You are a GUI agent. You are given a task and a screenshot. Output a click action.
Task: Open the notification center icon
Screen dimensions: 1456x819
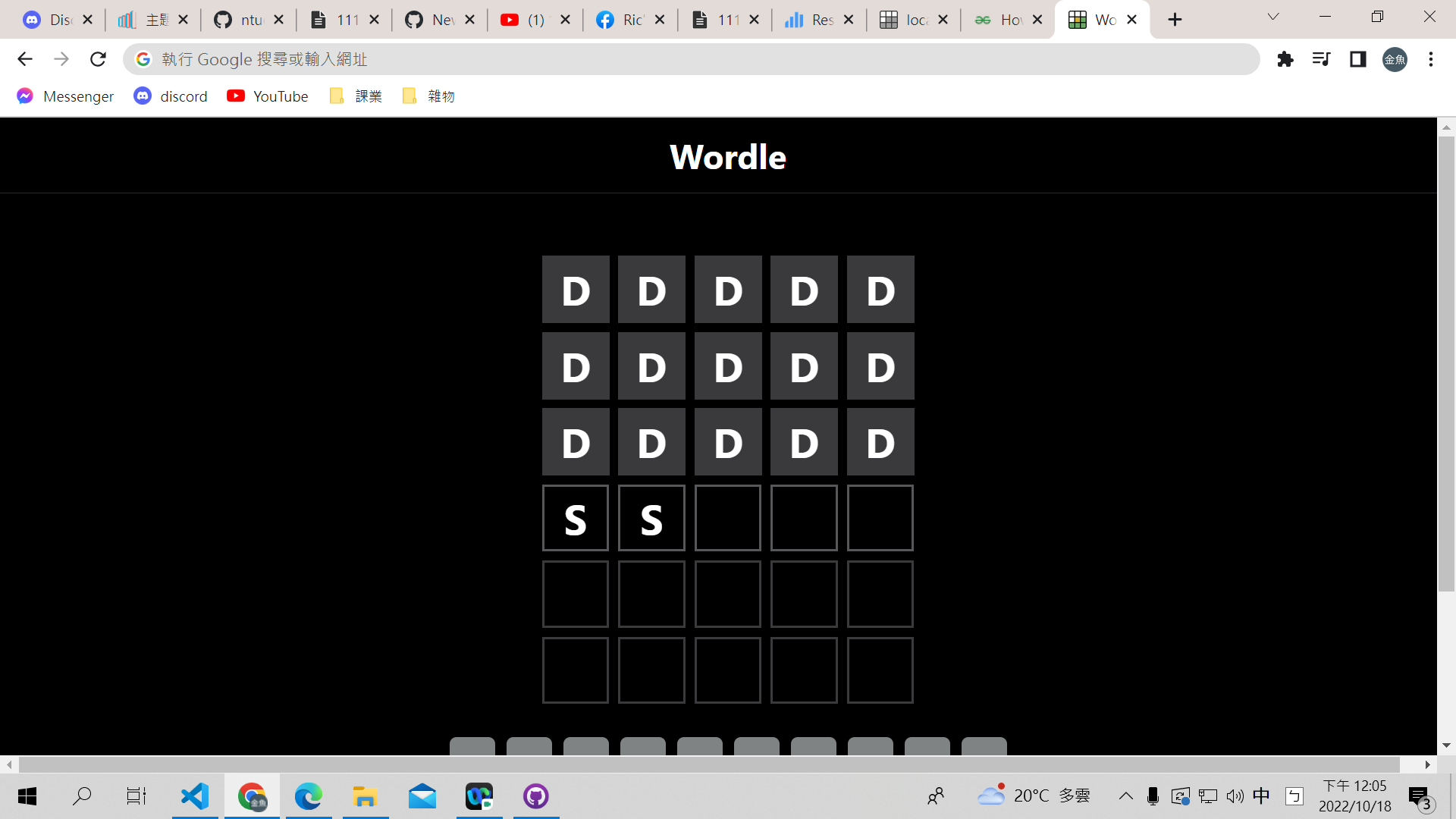(x=1420, y=797)
